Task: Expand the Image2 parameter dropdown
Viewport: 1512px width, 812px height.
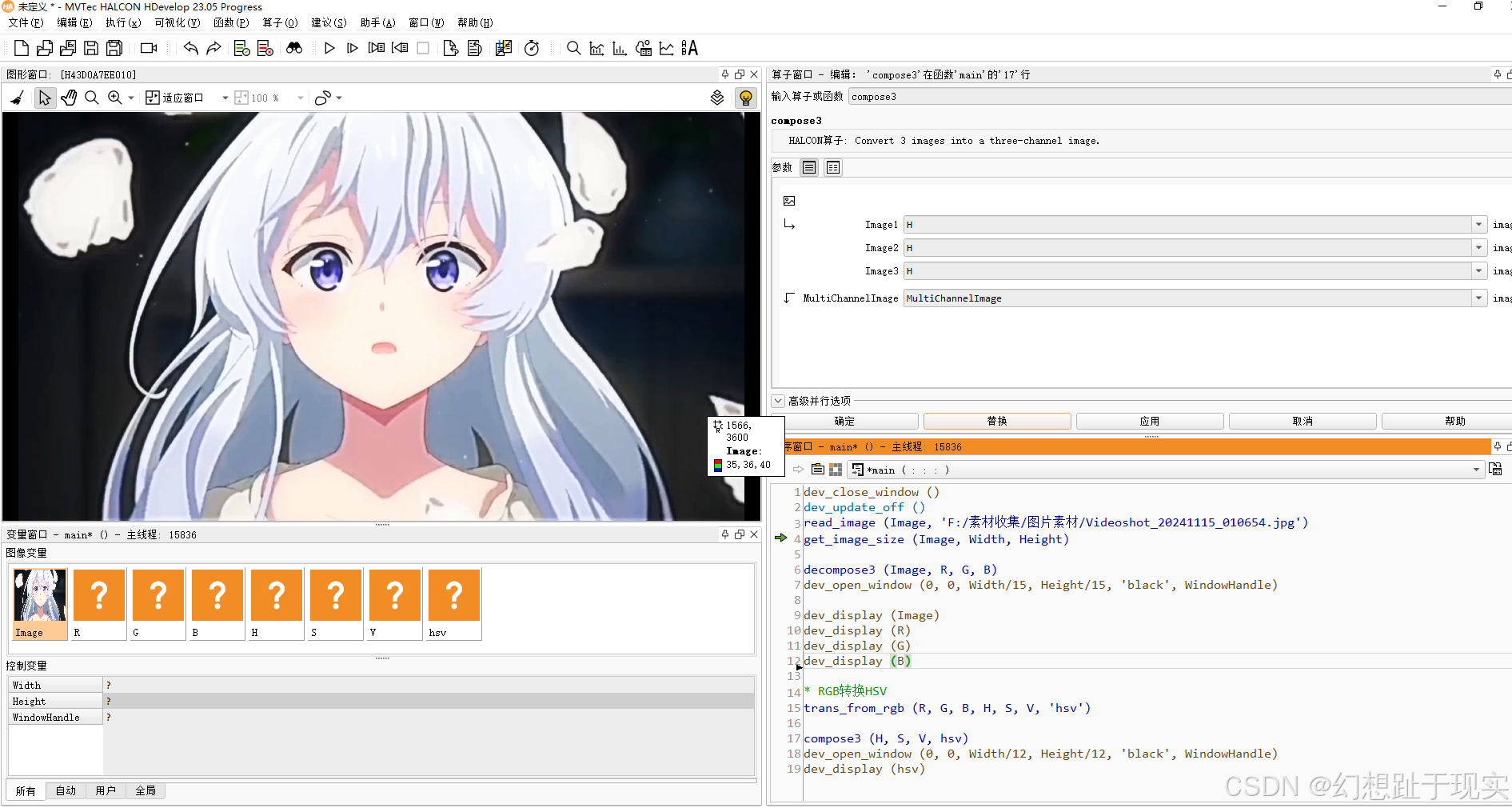Action: (1479, 248)
